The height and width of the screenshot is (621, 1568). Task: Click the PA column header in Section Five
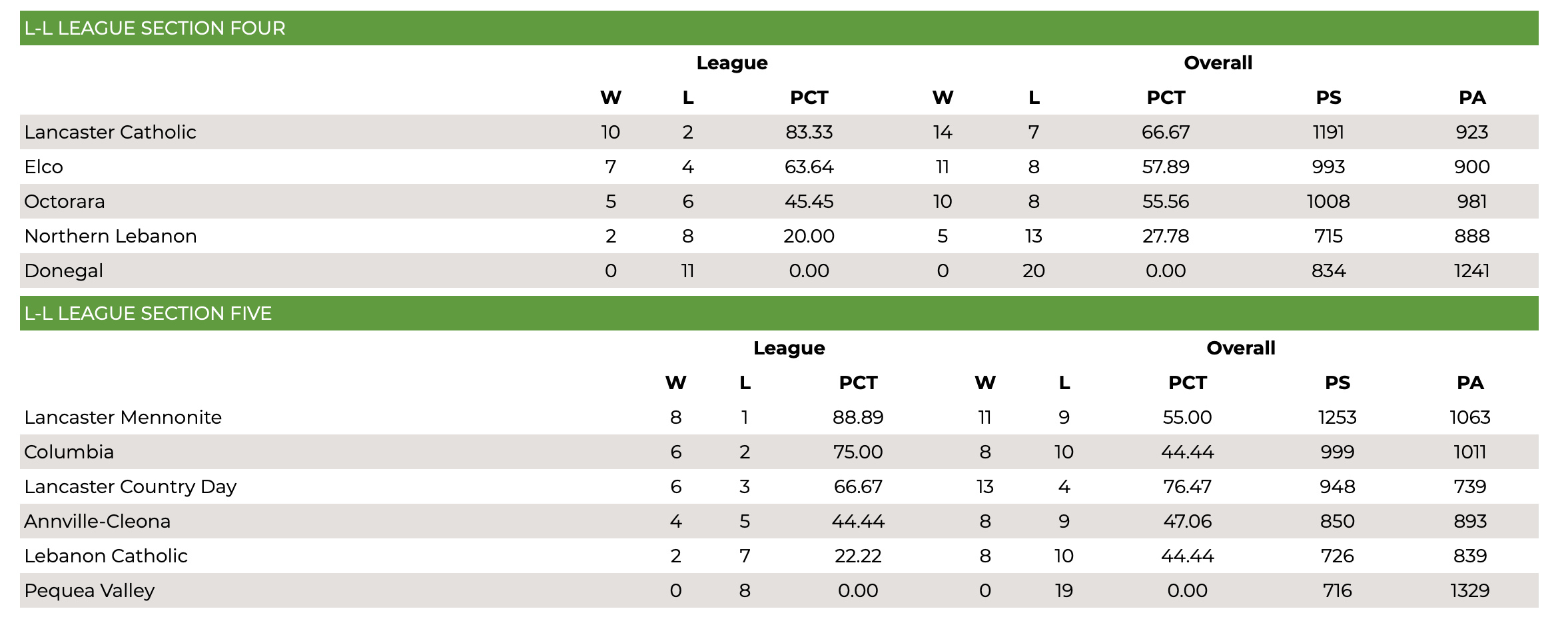(x=1470, y=382)
